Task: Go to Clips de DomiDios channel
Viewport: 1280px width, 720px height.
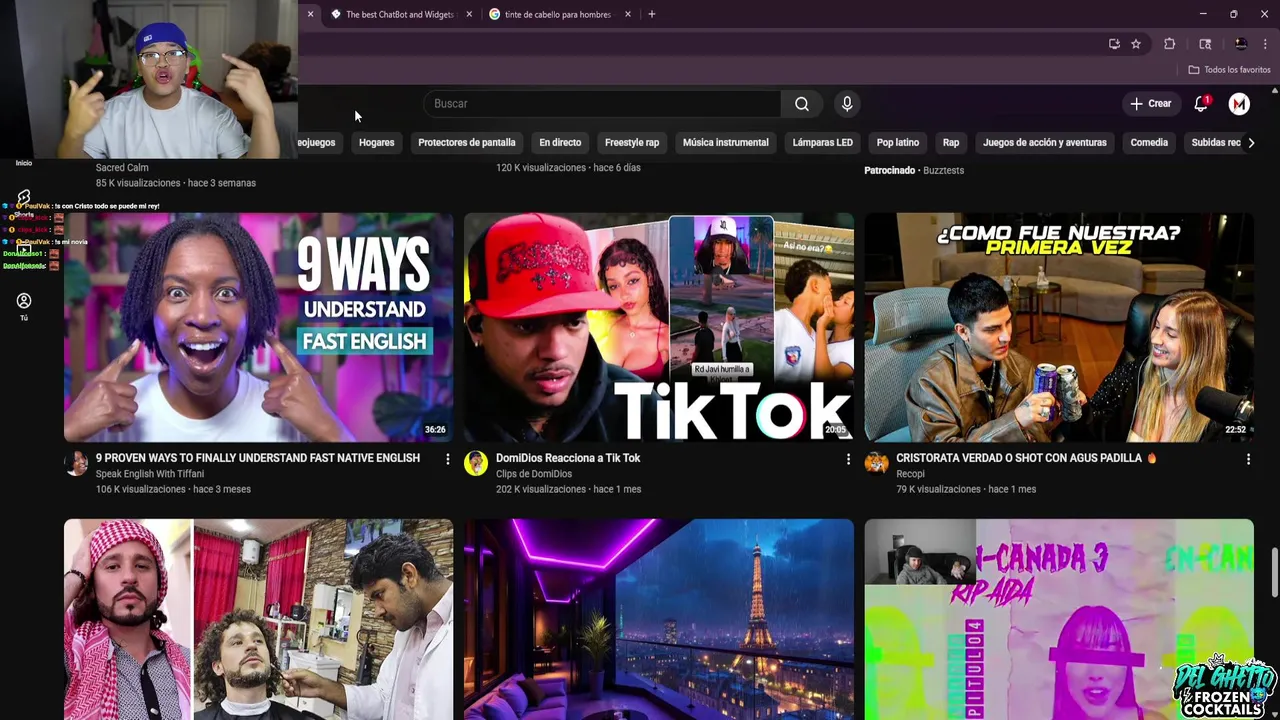Action: [534, 474]
